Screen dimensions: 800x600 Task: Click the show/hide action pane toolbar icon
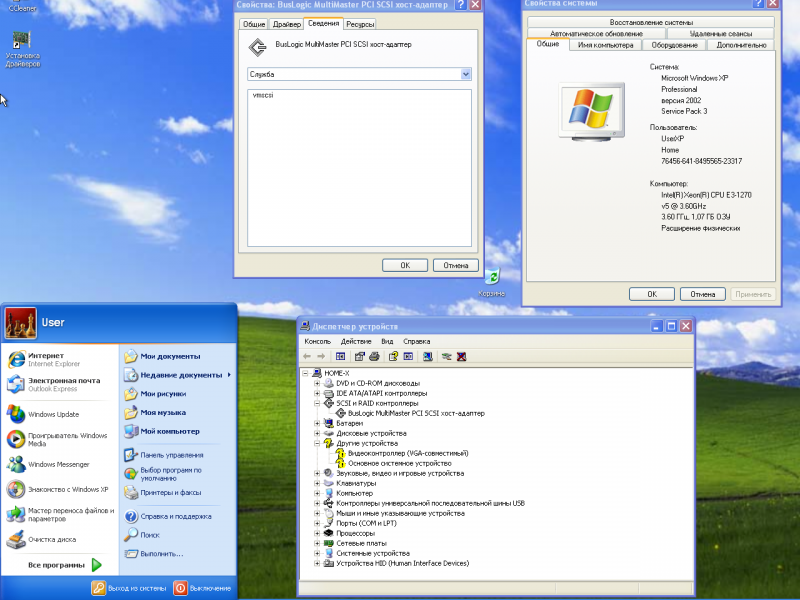pos(408,357)
